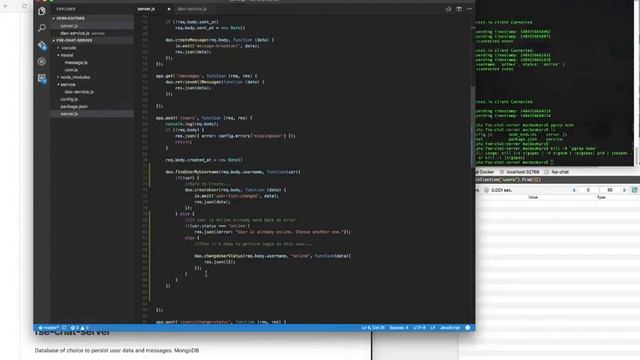Image resolution: width=640 pixels, height=360 pixels.
Task: Select the Docker tab in database tool
Action: [486, 172]
